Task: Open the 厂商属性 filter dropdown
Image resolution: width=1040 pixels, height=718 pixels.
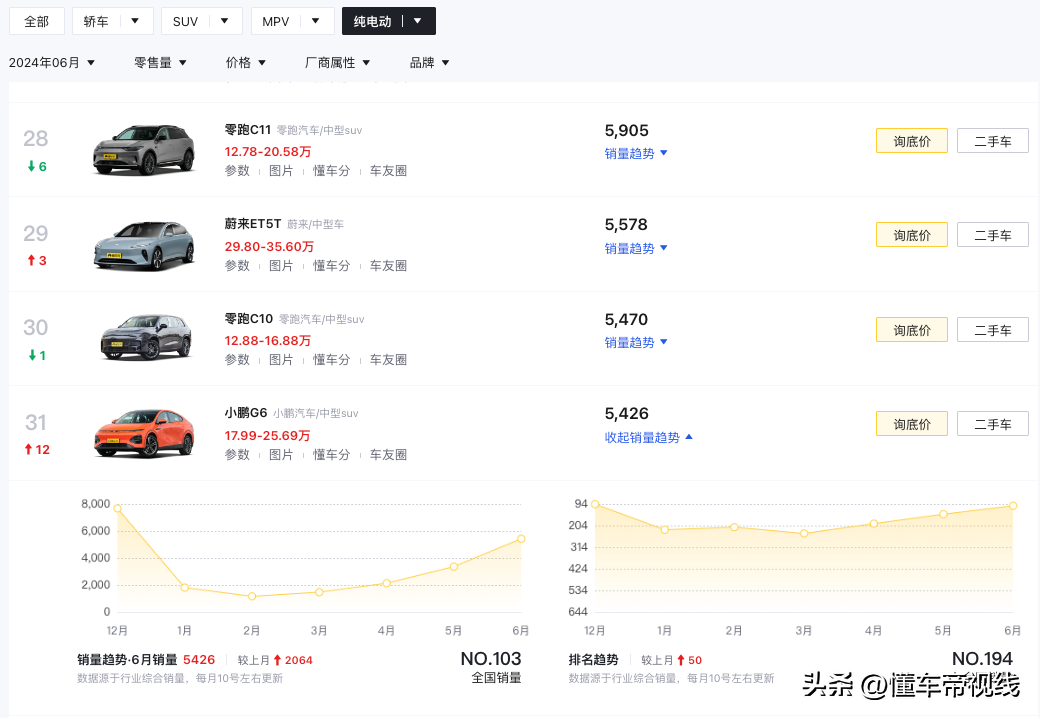Action: coord(337,62)
